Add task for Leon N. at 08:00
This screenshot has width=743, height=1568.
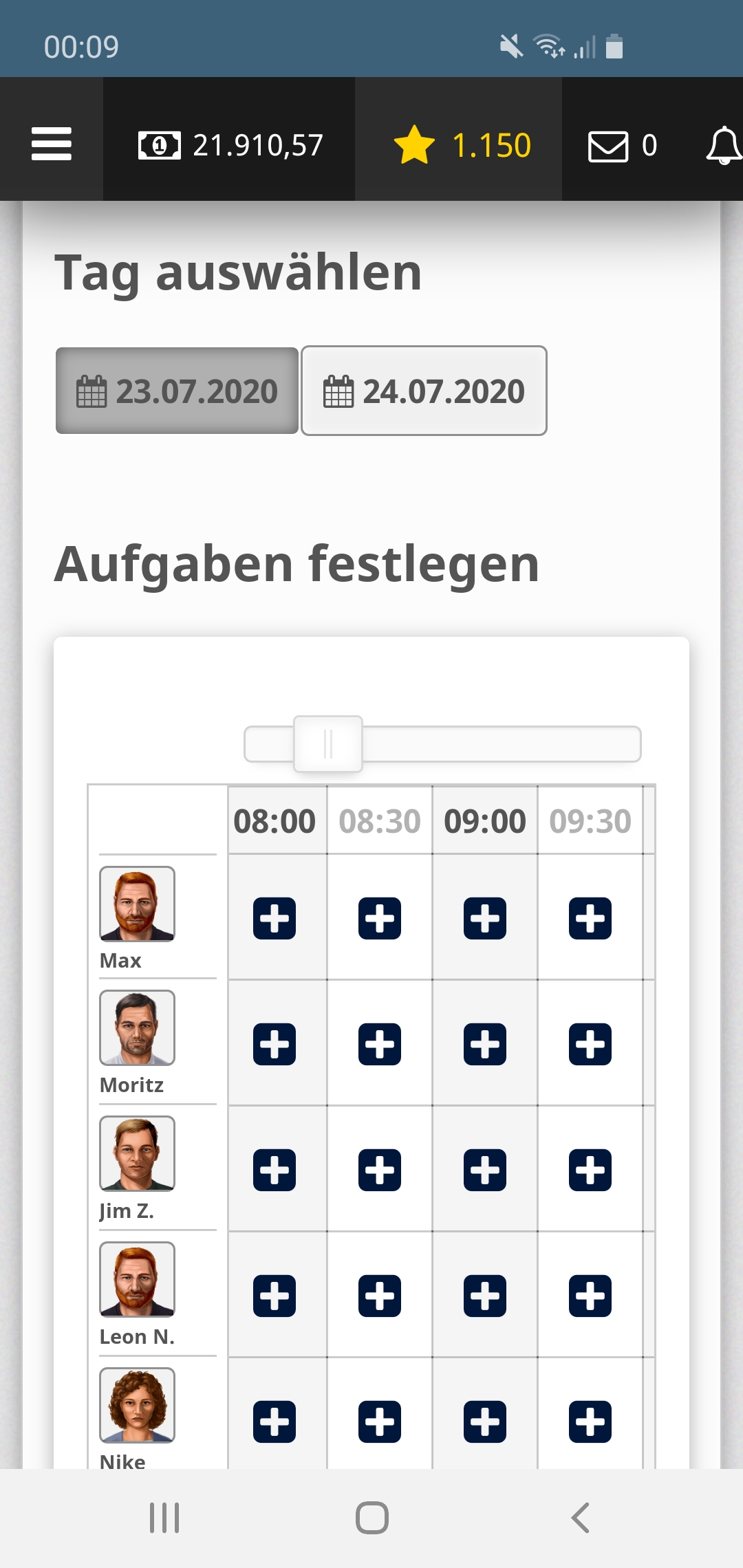click(274, 1296)
